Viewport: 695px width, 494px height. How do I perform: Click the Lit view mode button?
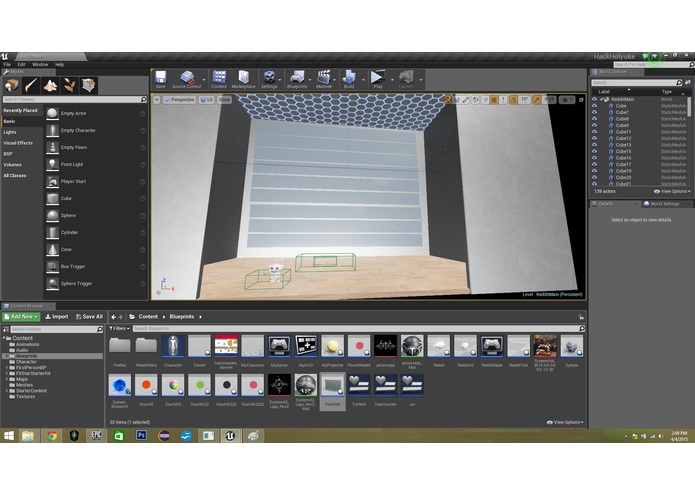207,100
